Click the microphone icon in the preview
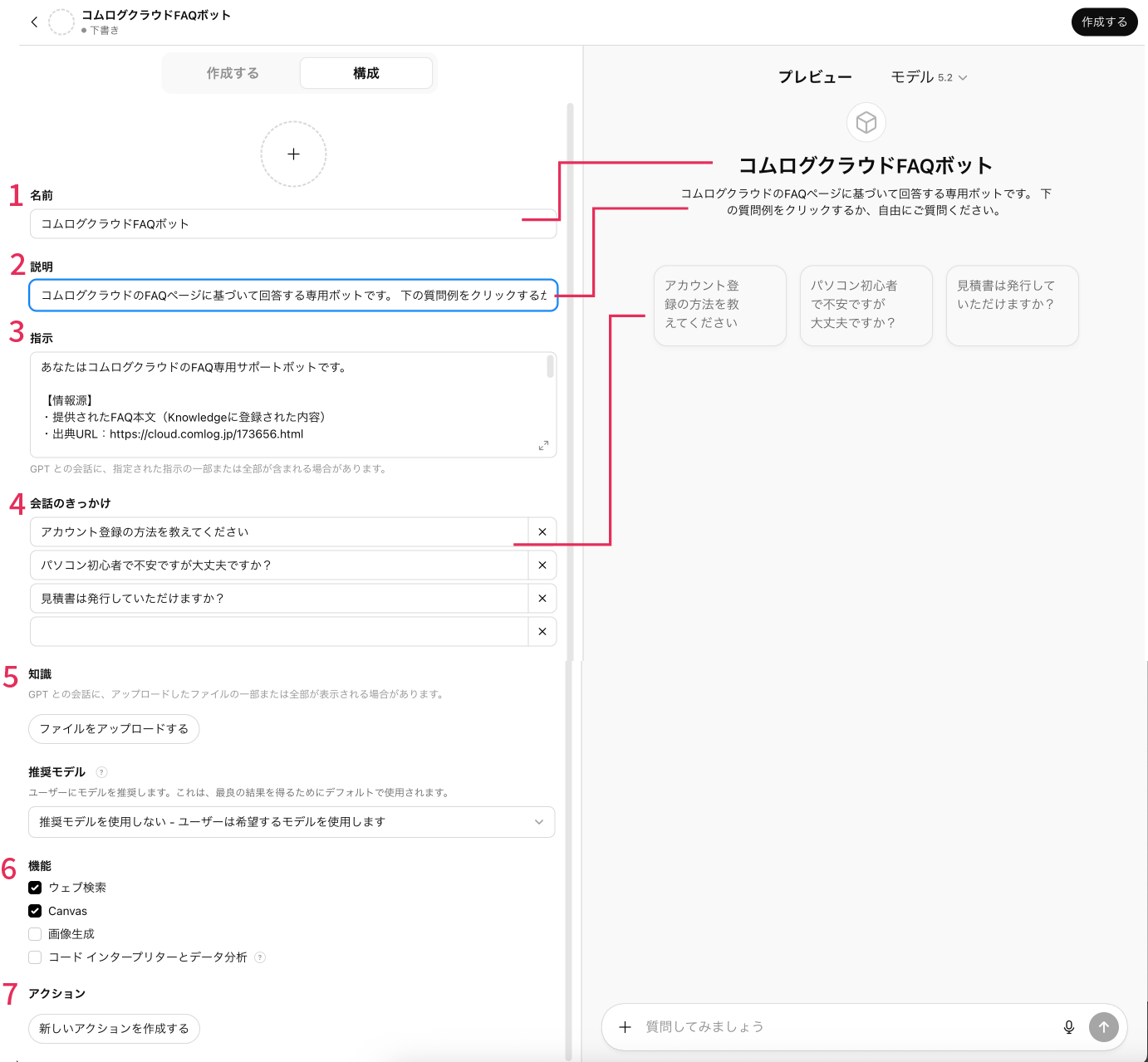The width and height of the screenshot is (1148, 1062). coord(1069,1027)
